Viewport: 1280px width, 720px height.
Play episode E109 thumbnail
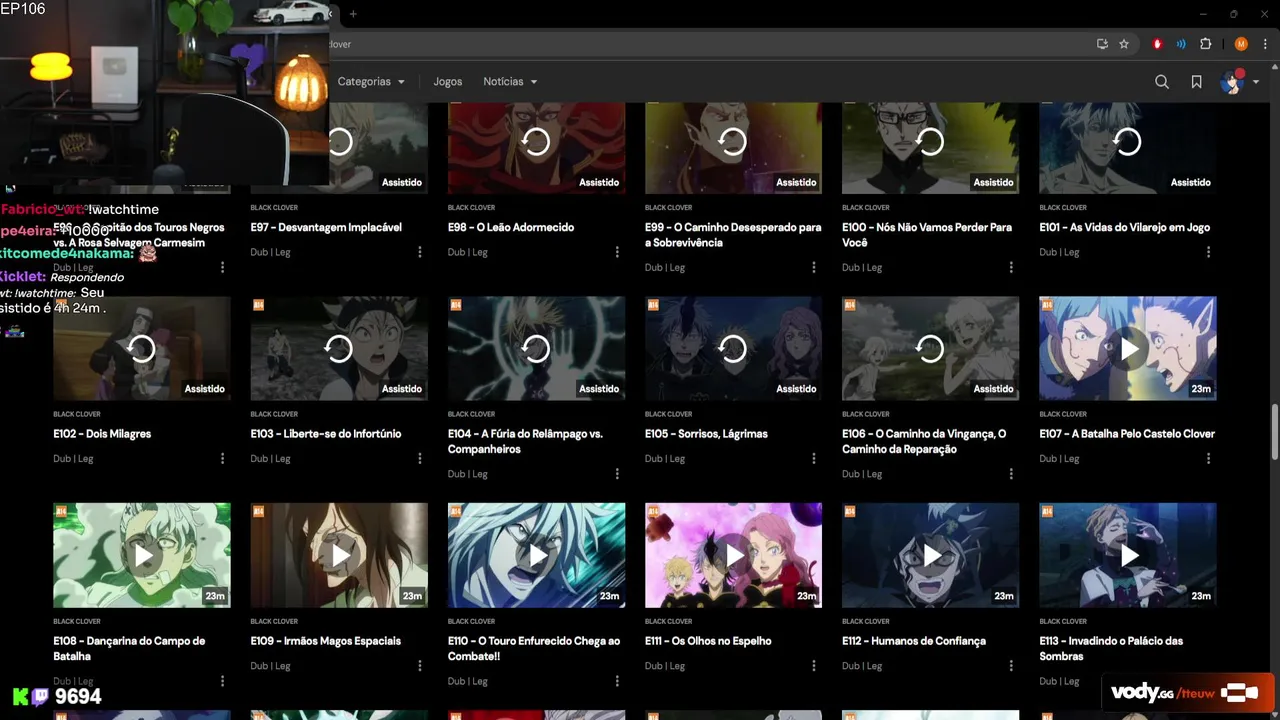pos(339,555)
